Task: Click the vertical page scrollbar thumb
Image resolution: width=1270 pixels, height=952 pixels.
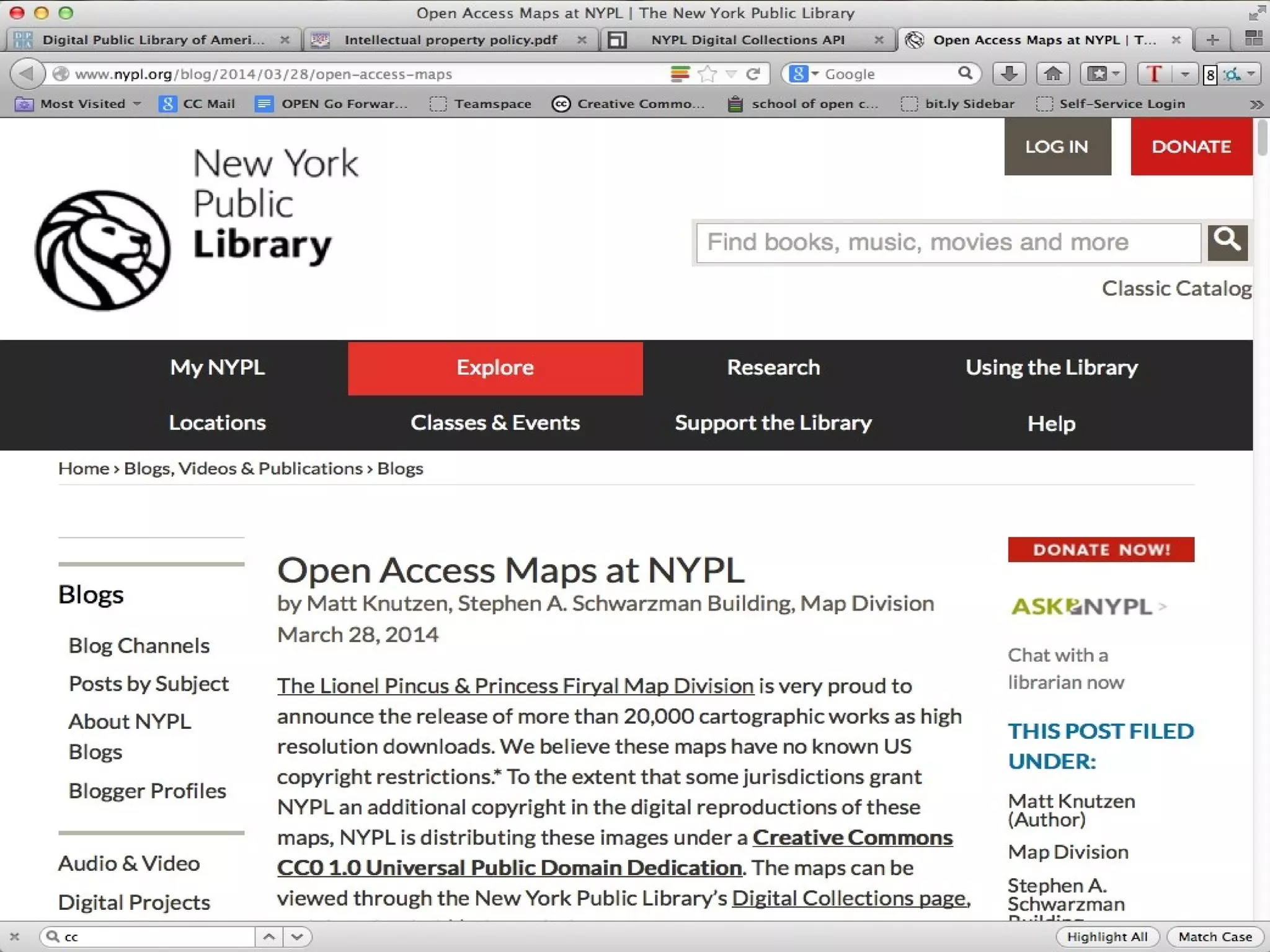Action: (1263, 138)
